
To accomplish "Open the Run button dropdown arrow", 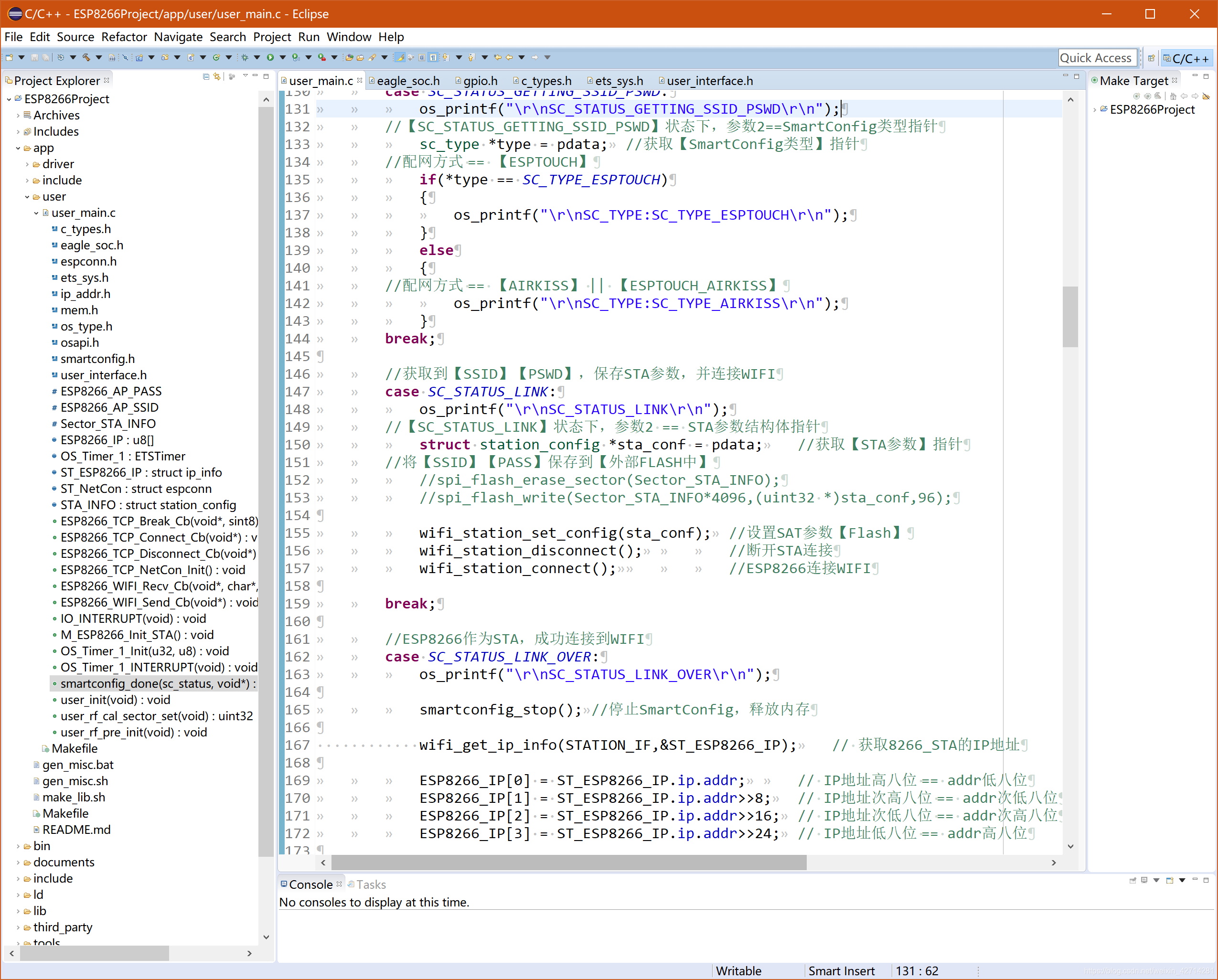I will click(x=282, y=57).
